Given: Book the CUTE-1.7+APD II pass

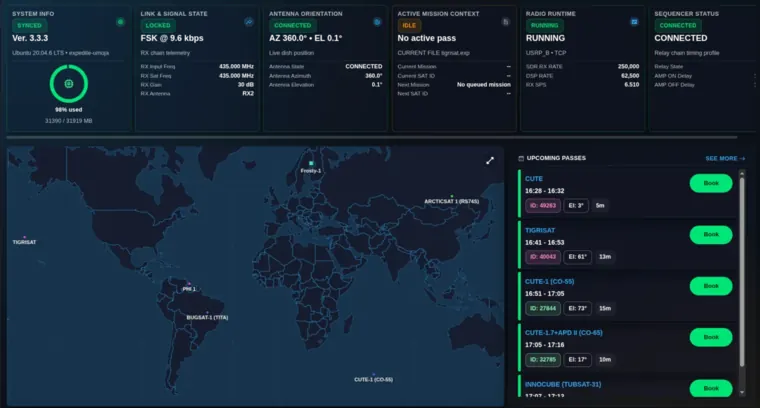Looking at the screenshot, I should point(710,337).
